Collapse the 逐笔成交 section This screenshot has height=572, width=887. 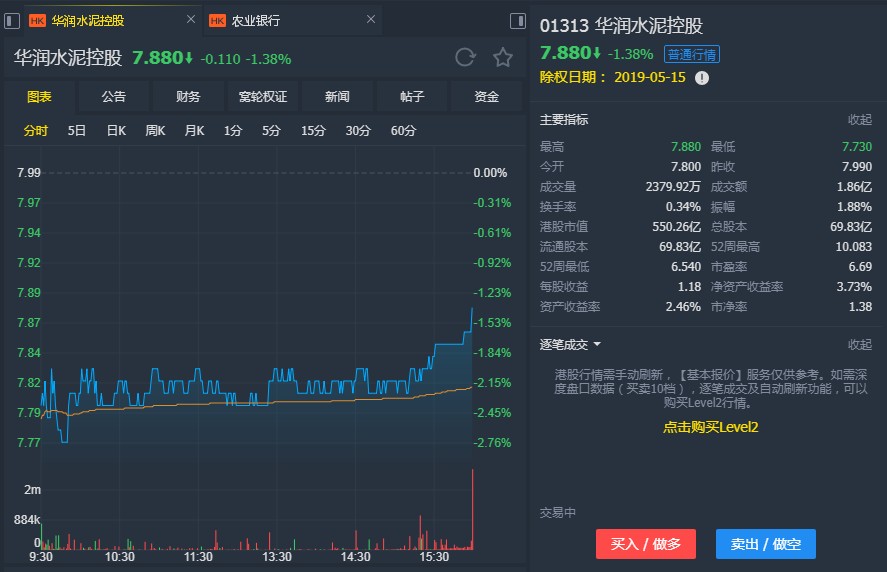[859, 345]
